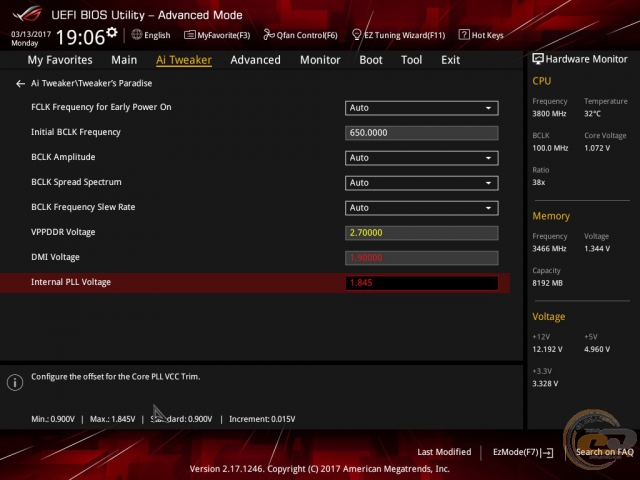Click the Hot Keys question mark icon
The height and width of the screenshot is (480, 640).
(464, 35)
